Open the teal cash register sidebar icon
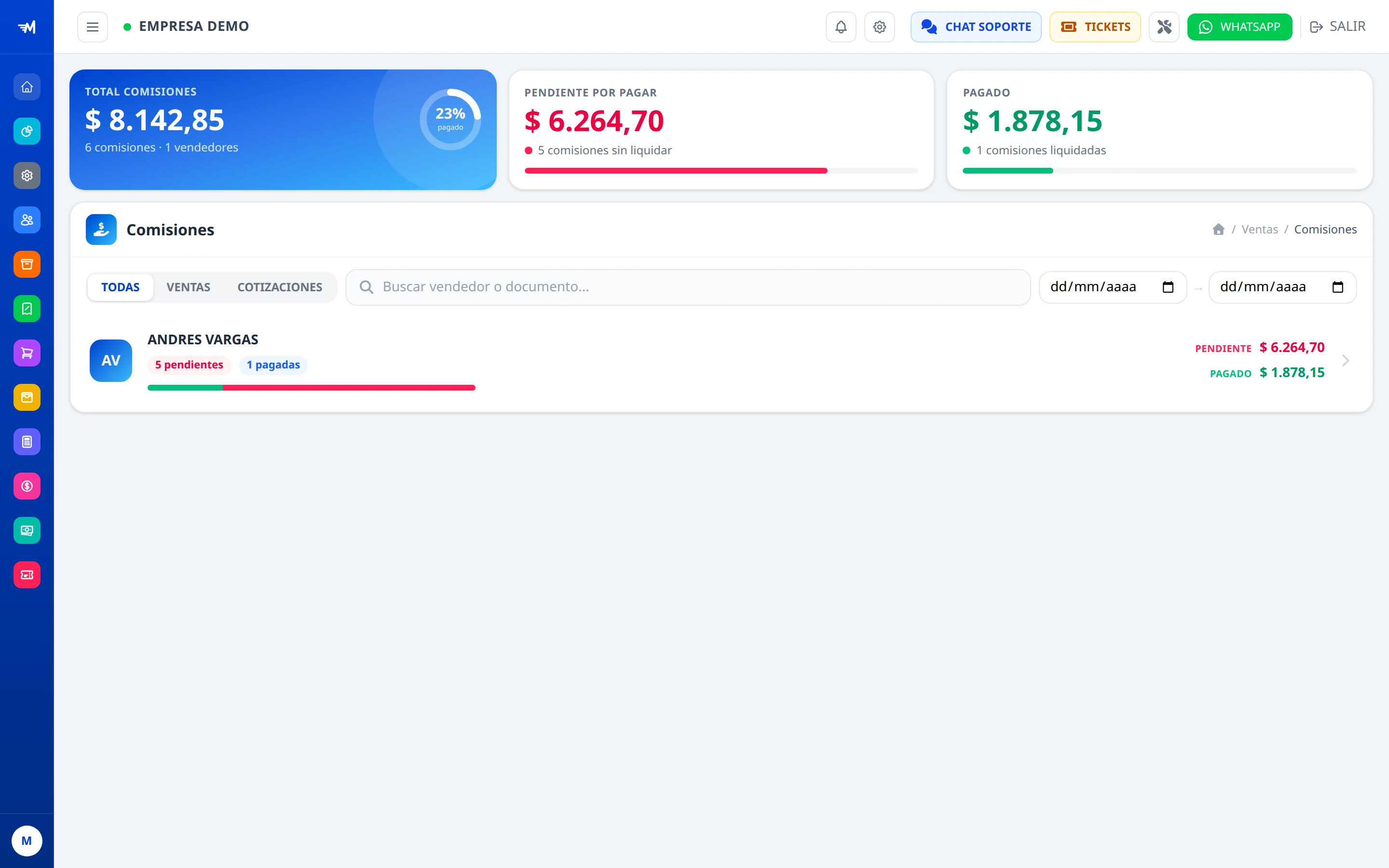Viewport: 1389px width, 868px height. (x=27, y=530)
